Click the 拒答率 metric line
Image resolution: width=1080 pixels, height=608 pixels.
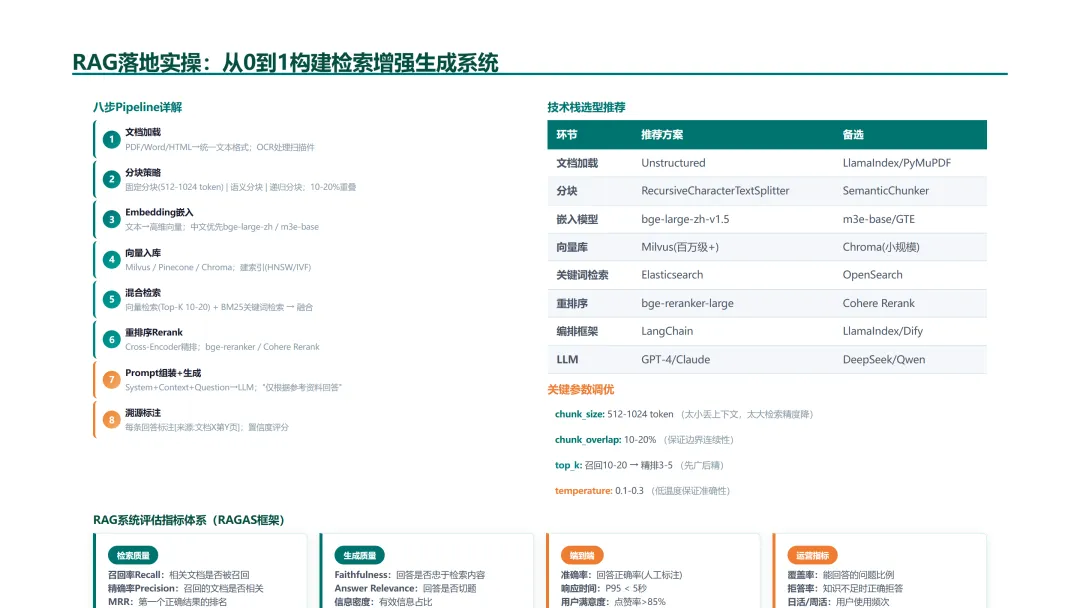pyautogui.click(x=845, y=589)
